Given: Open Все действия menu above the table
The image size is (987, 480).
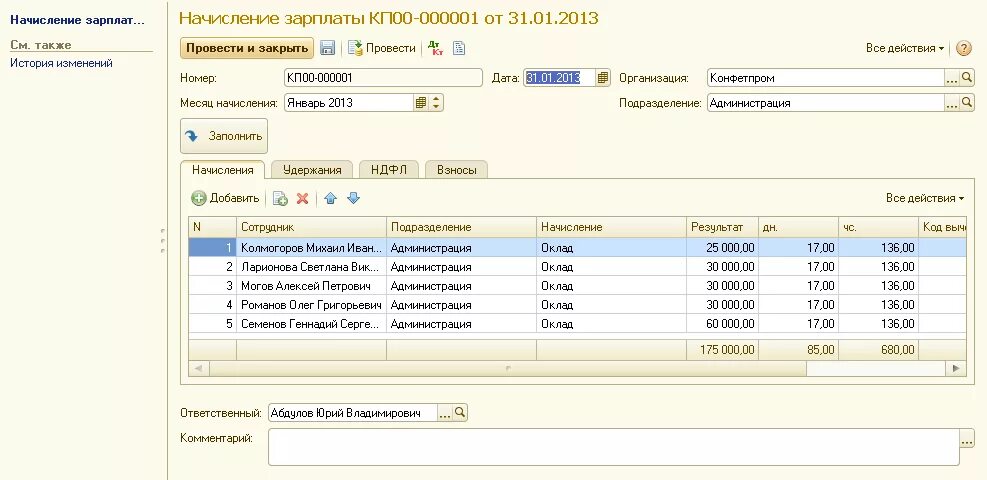Looking at the screenshot, I should point(925,199).
